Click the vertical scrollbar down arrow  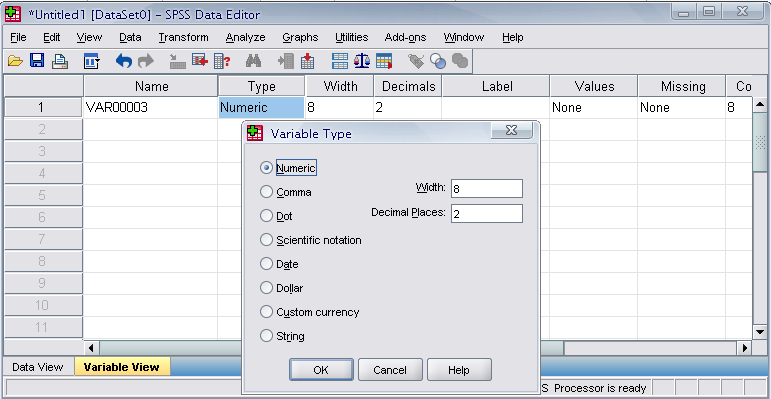(760, 332)
